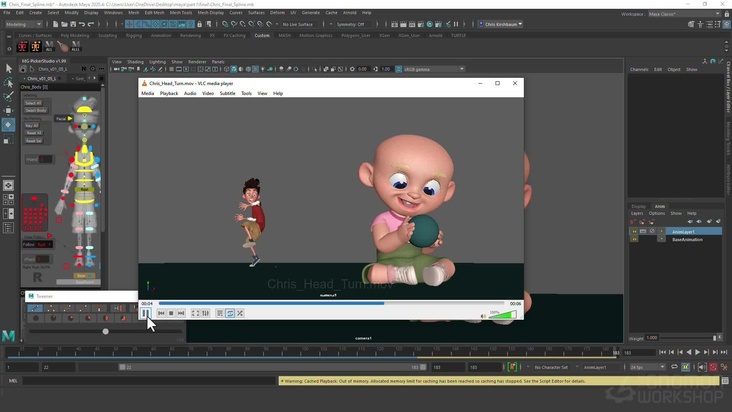
Task: Select the AnimLayer1 animation layer
Action: (x=684, y=231)
